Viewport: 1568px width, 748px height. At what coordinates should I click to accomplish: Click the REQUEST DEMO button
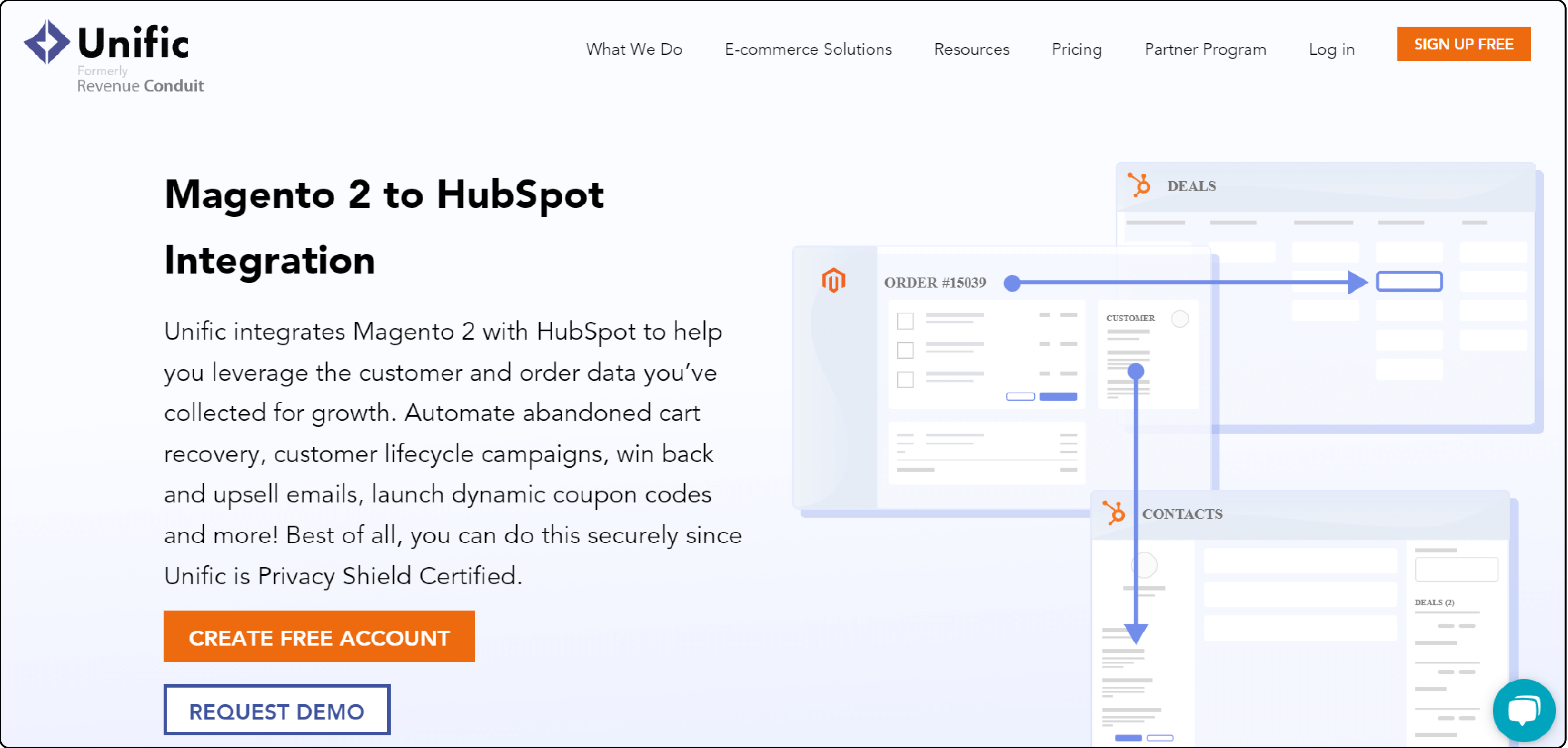276,710
